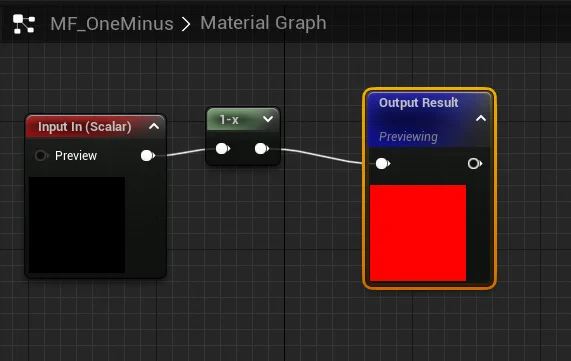Click the input pin of the 1-x node

click(223, 149)
